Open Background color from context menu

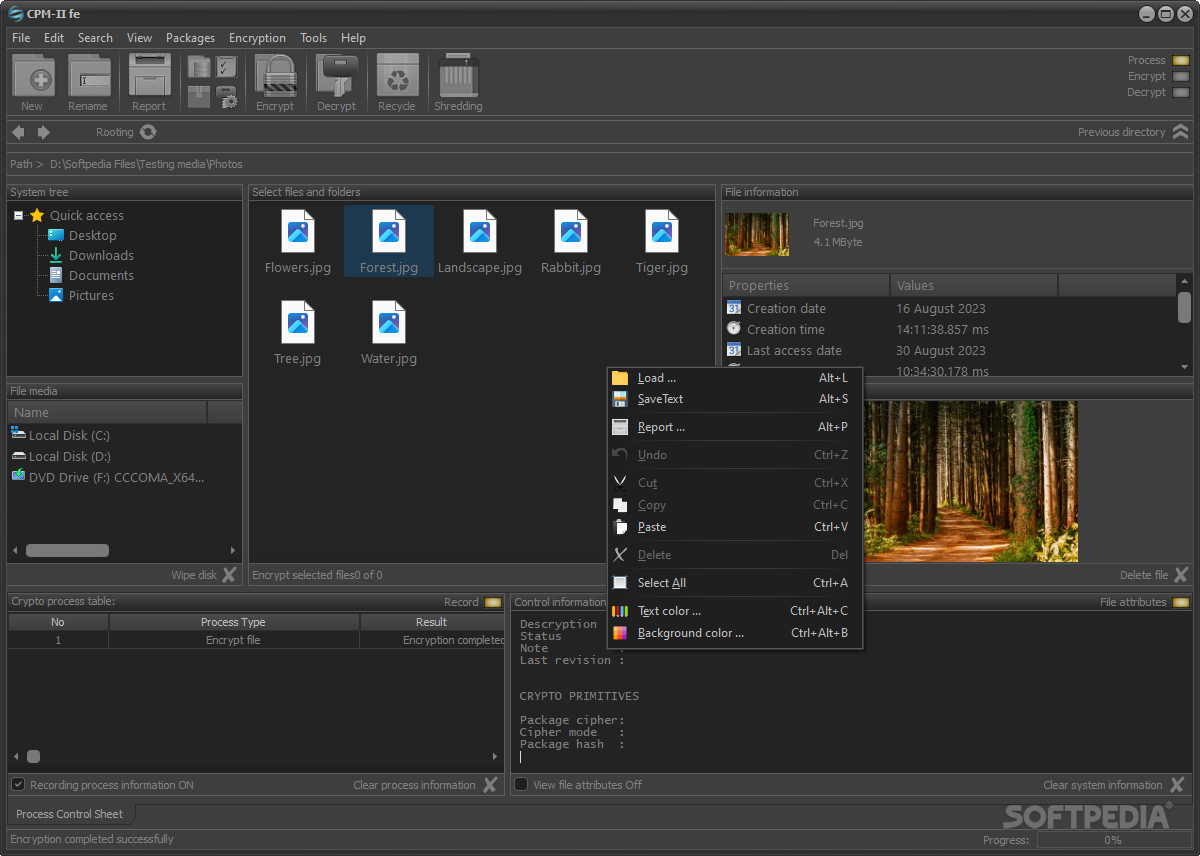click(734, 633)
